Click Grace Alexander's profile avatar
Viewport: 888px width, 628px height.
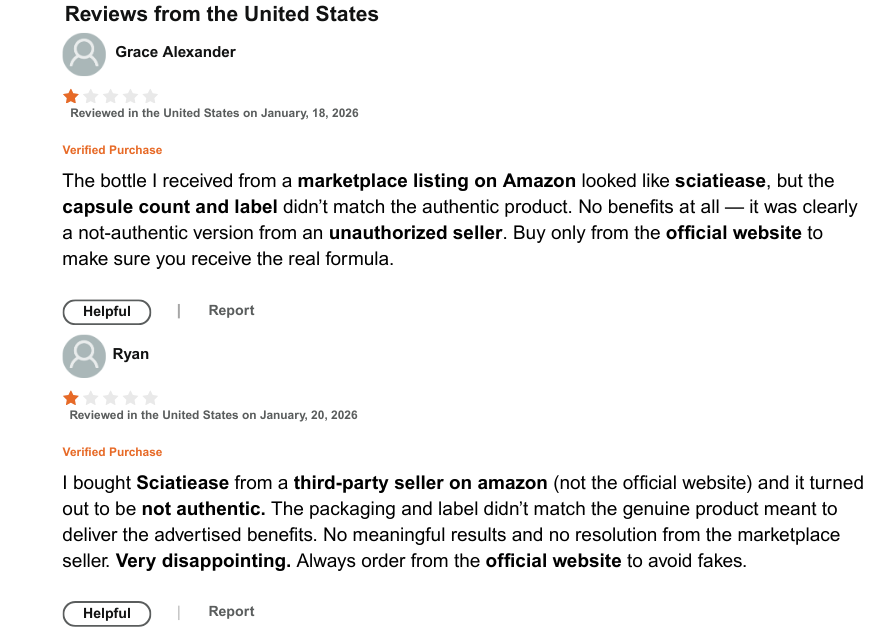(84, 54)
